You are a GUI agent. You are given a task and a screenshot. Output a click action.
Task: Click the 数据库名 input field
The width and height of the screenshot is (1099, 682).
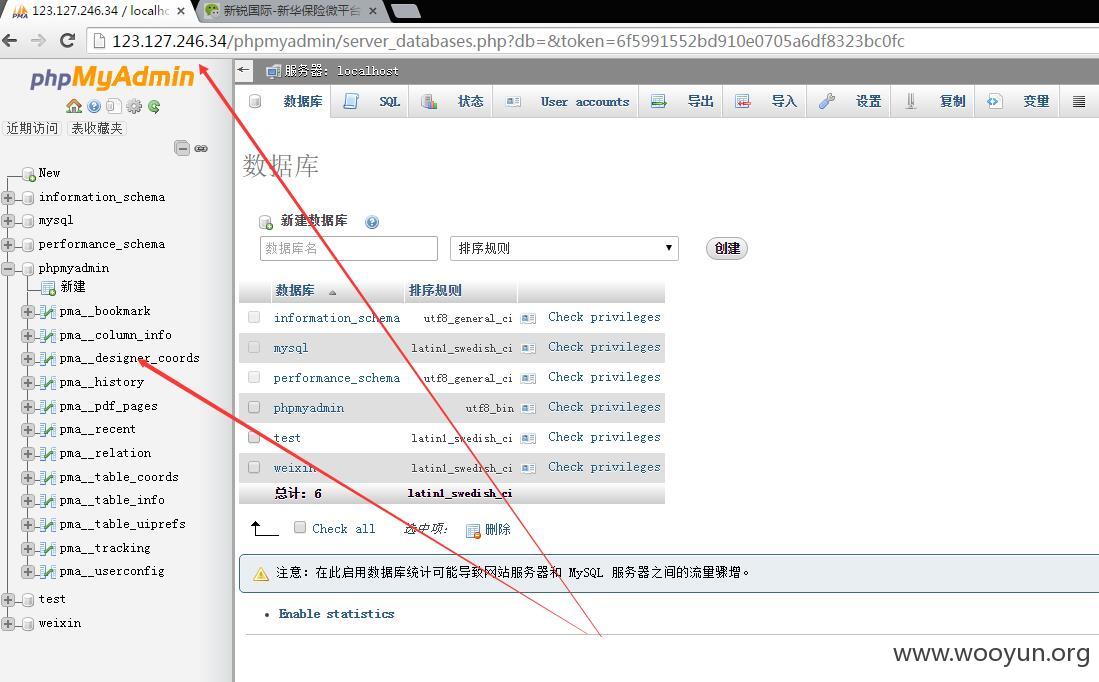(348, 248)
